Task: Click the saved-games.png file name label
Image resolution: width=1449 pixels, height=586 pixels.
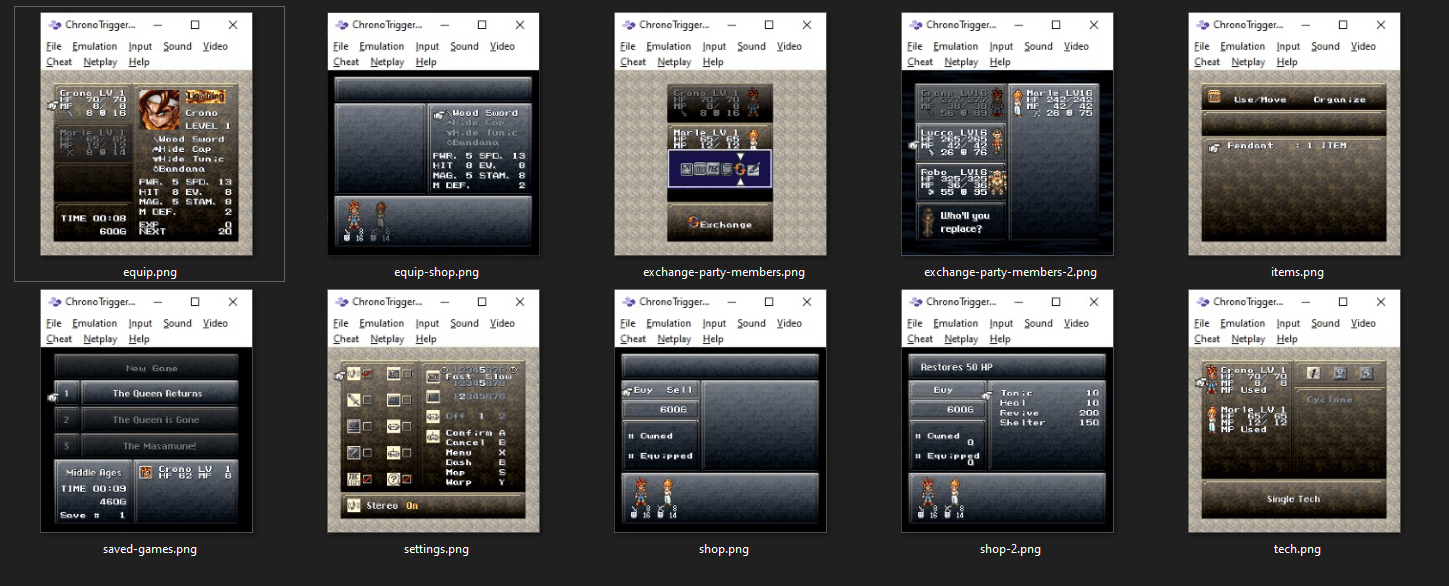Action: pyautogui.click(x=149, y=549)
